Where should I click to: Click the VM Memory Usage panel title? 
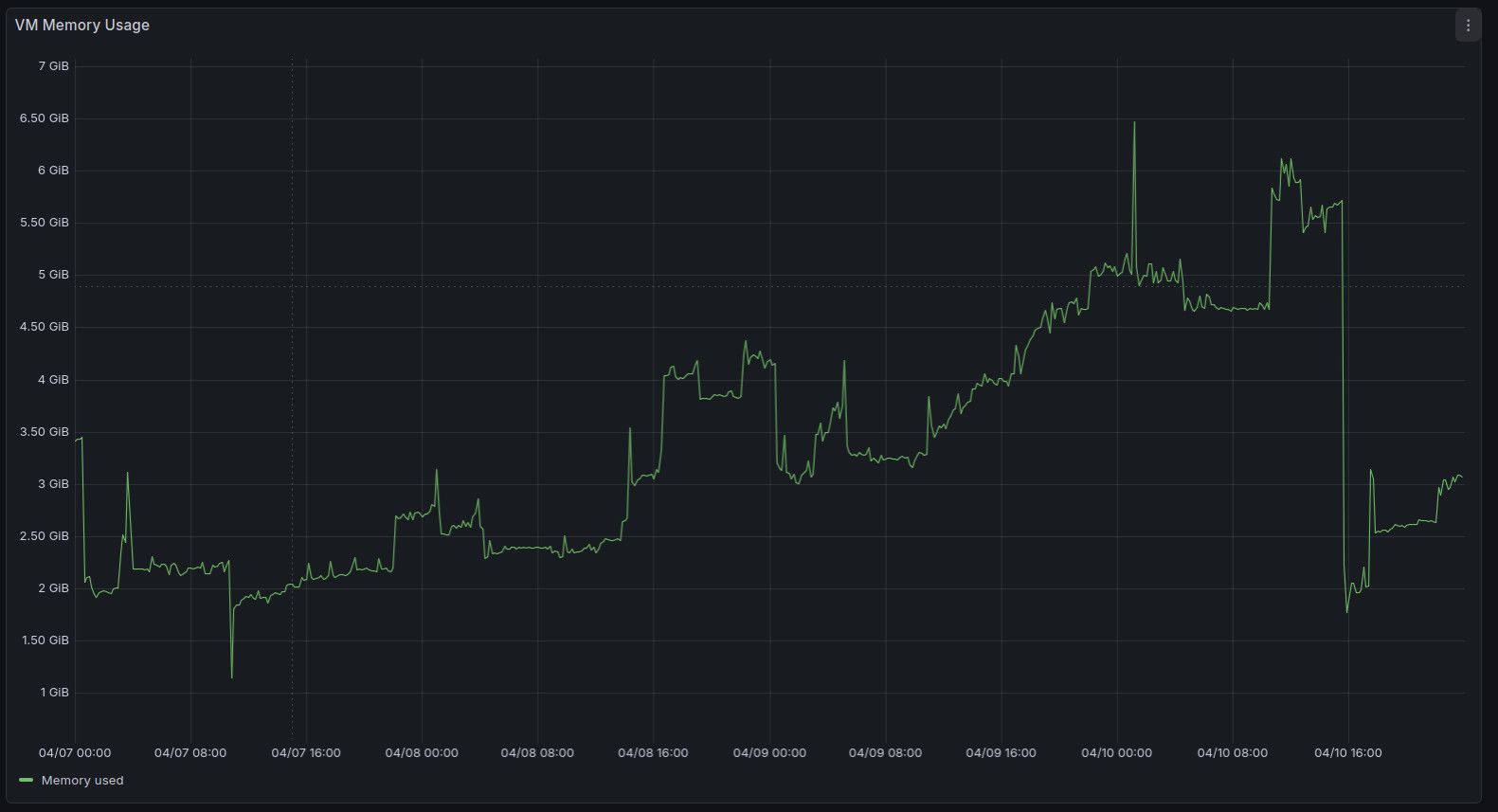click(x=82, y=26)
